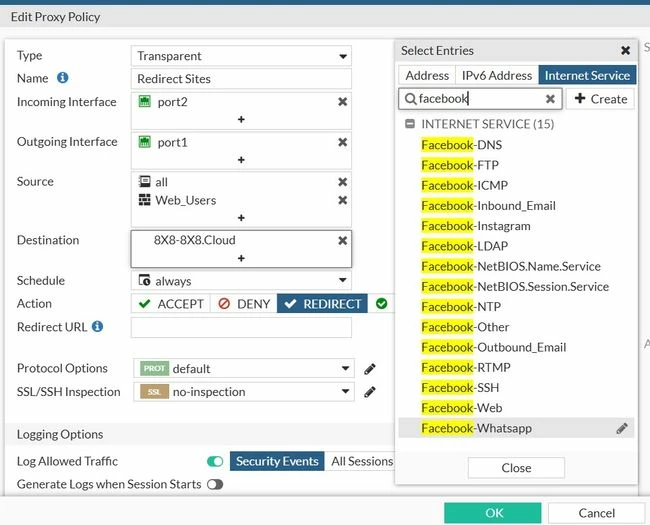Screen dimensions: 650x525
Task: Add another Incoming Interface entry
Action: pyautogui.click(x=241, y=119)
